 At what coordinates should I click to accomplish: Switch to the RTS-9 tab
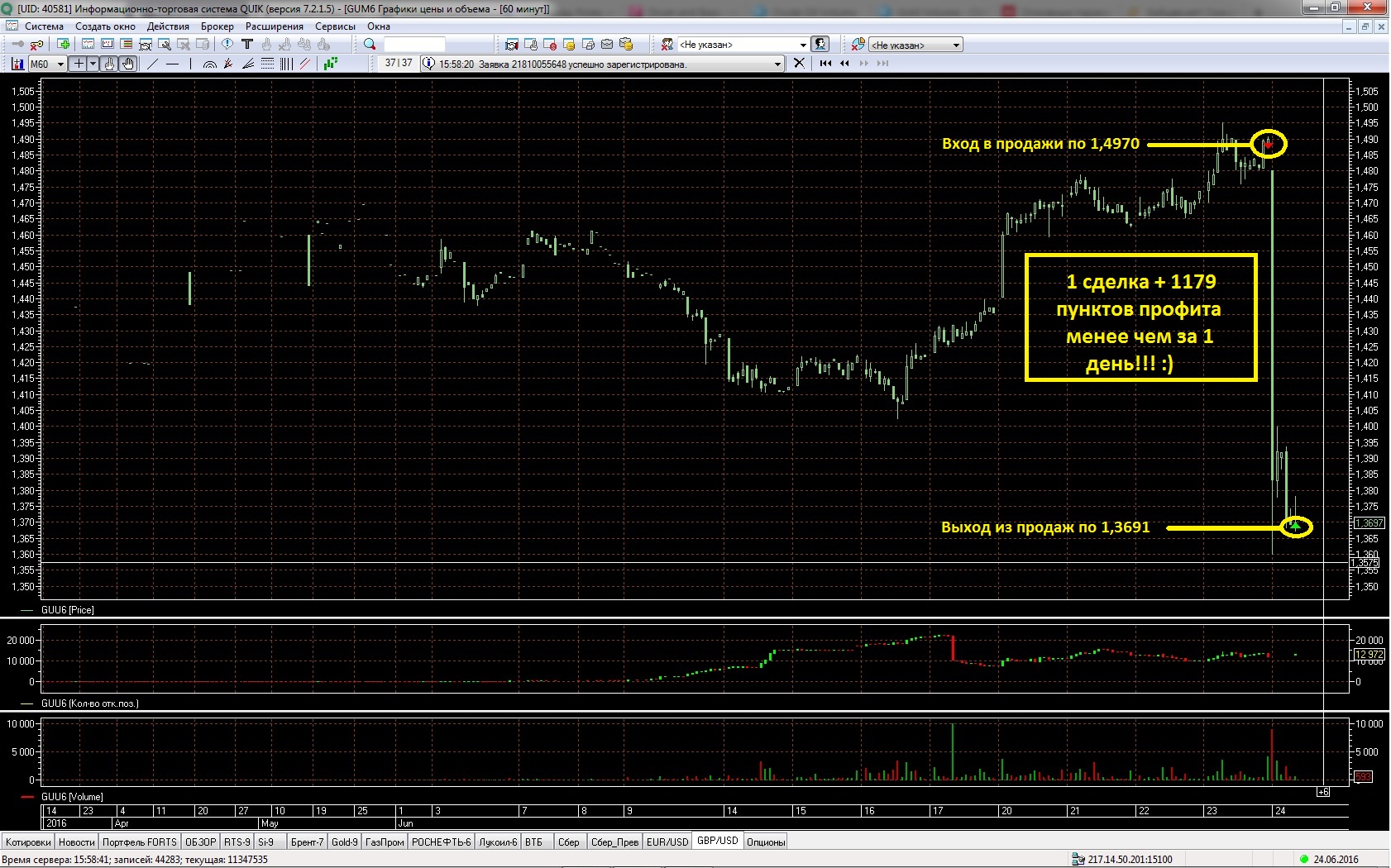point(237,842)
